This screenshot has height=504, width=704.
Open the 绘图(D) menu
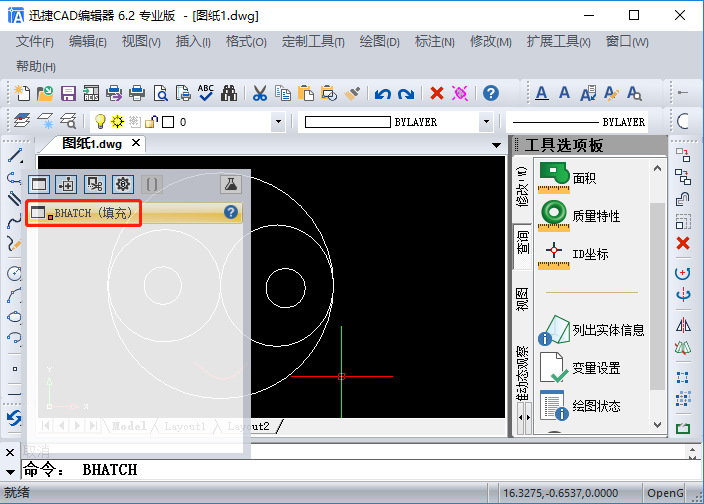coord(379,42)
